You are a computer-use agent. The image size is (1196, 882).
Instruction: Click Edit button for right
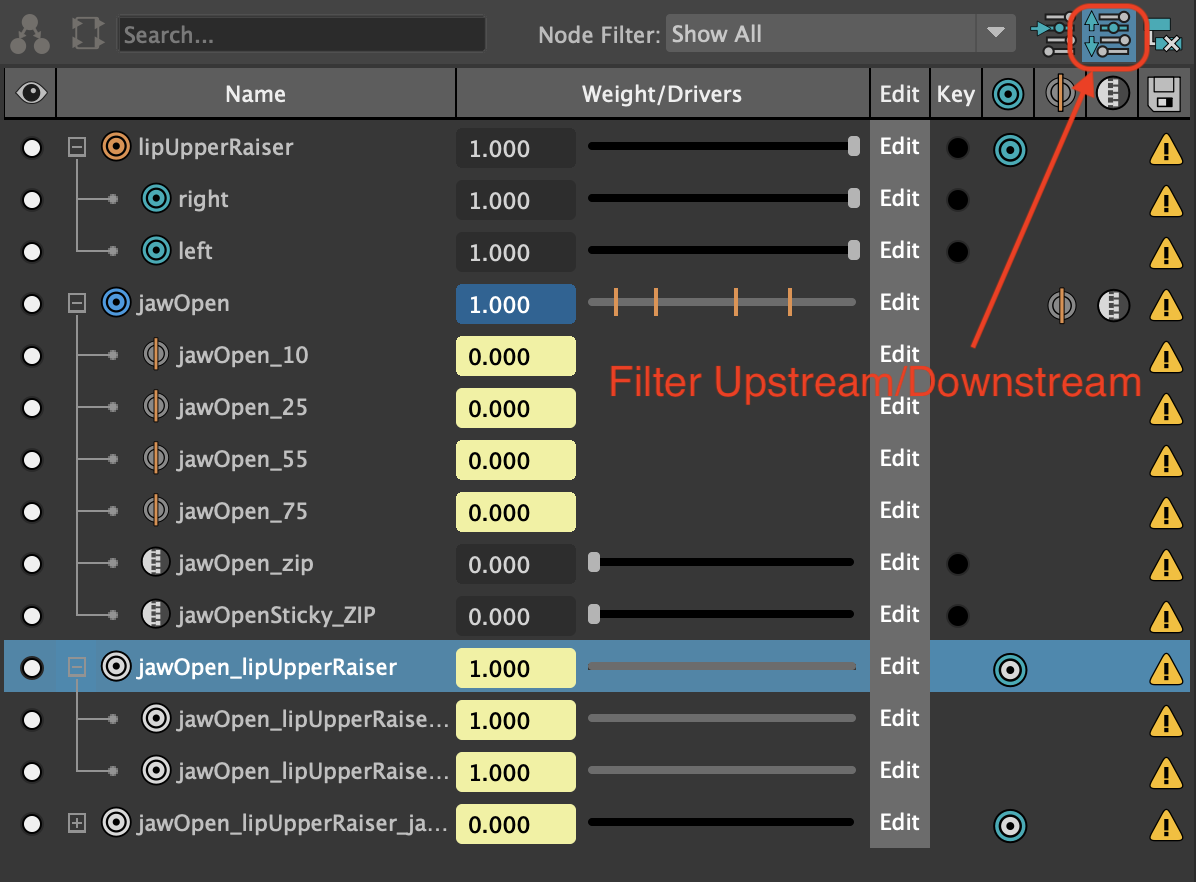pos(899,198)
